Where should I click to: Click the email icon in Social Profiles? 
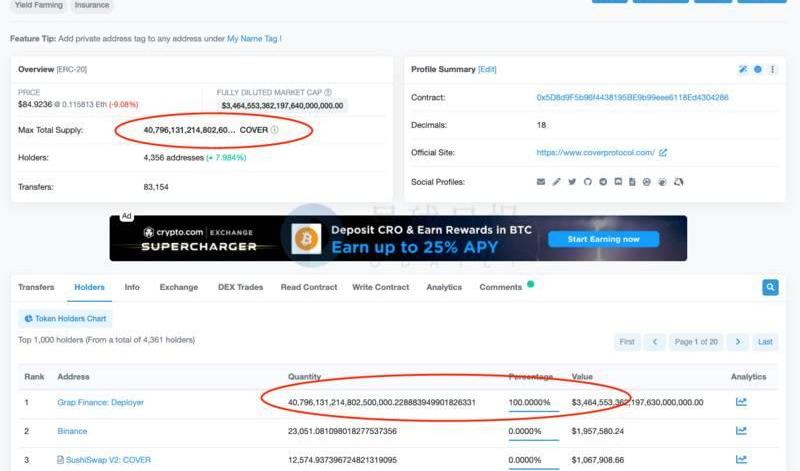[541, 182]
